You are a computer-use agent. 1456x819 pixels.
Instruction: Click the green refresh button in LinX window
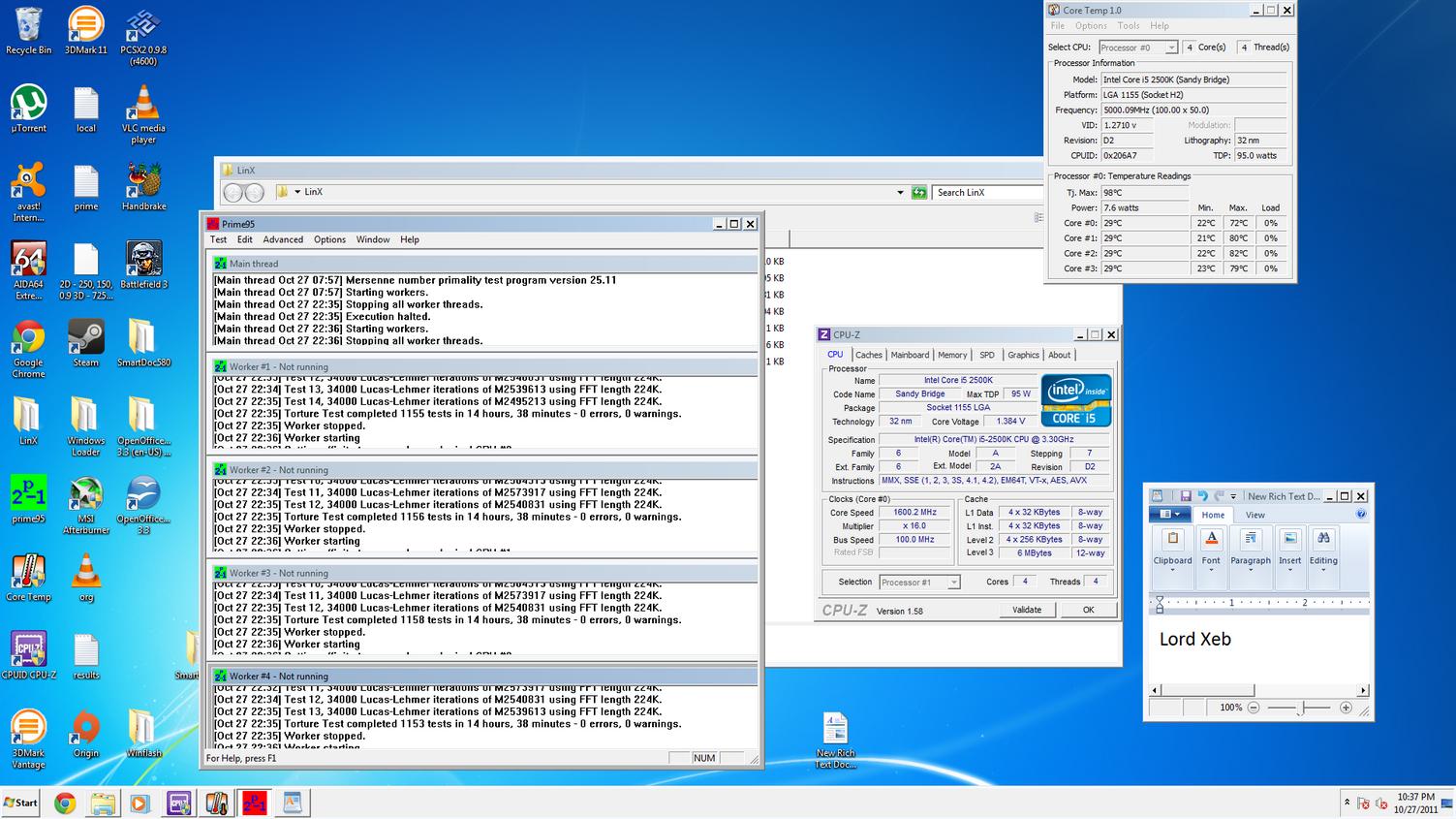pos(919,192)
